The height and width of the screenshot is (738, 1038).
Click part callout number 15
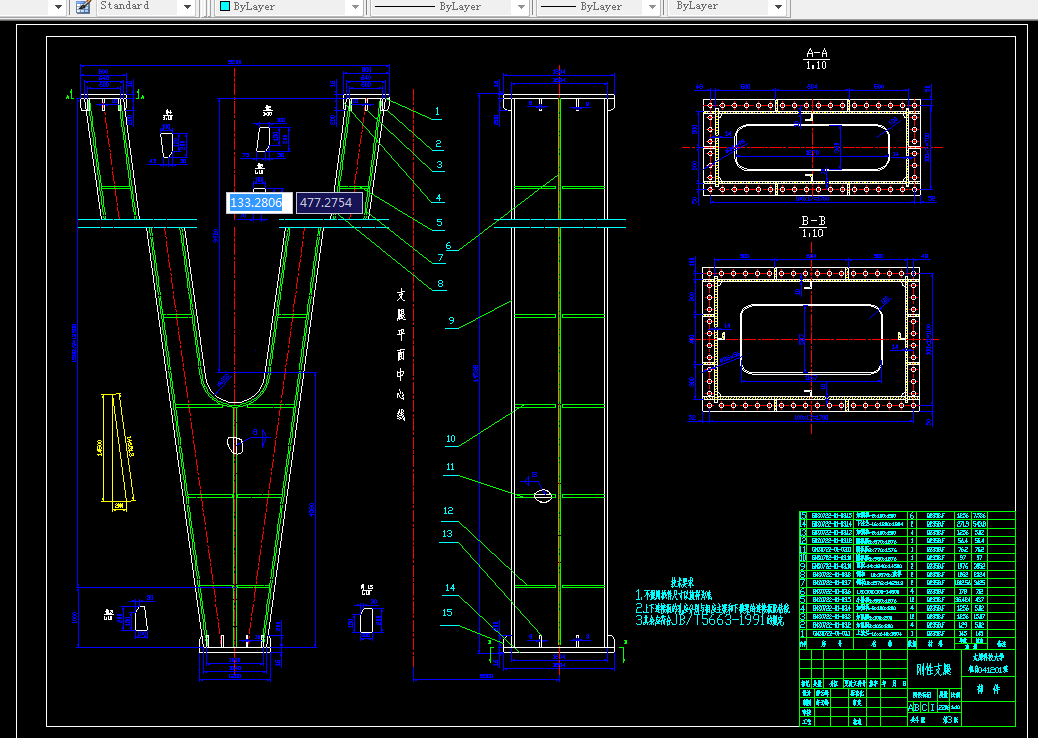point(448,612)
